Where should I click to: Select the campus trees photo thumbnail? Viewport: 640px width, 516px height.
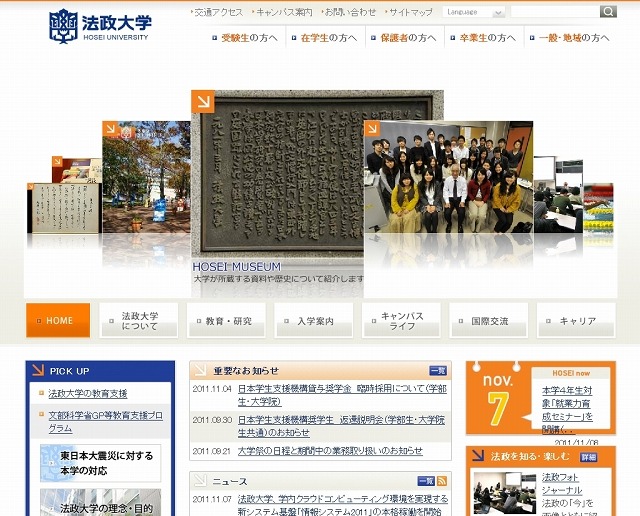pos(146,177)
